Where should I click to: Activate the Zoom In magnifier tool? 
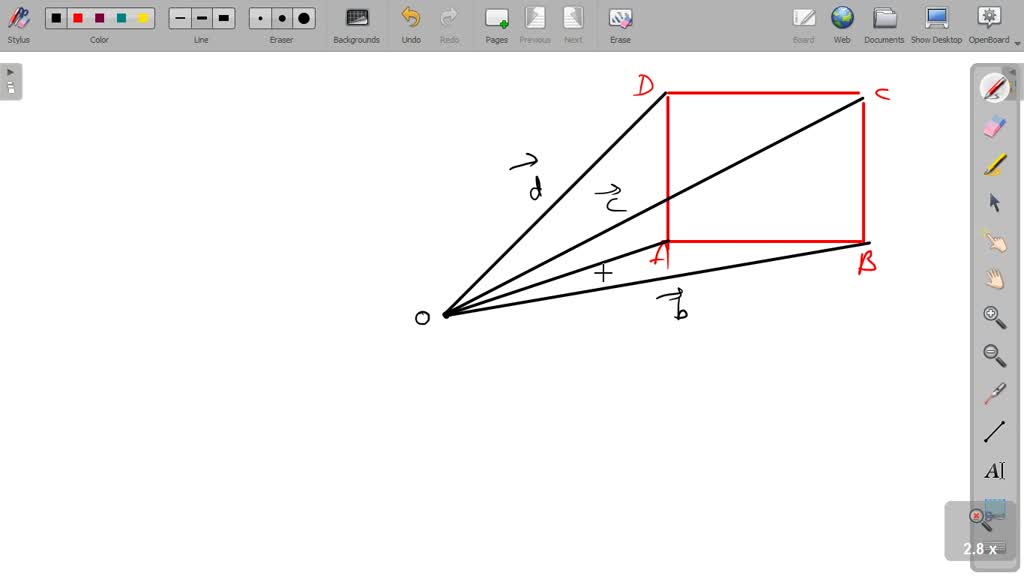coord(995,317)
